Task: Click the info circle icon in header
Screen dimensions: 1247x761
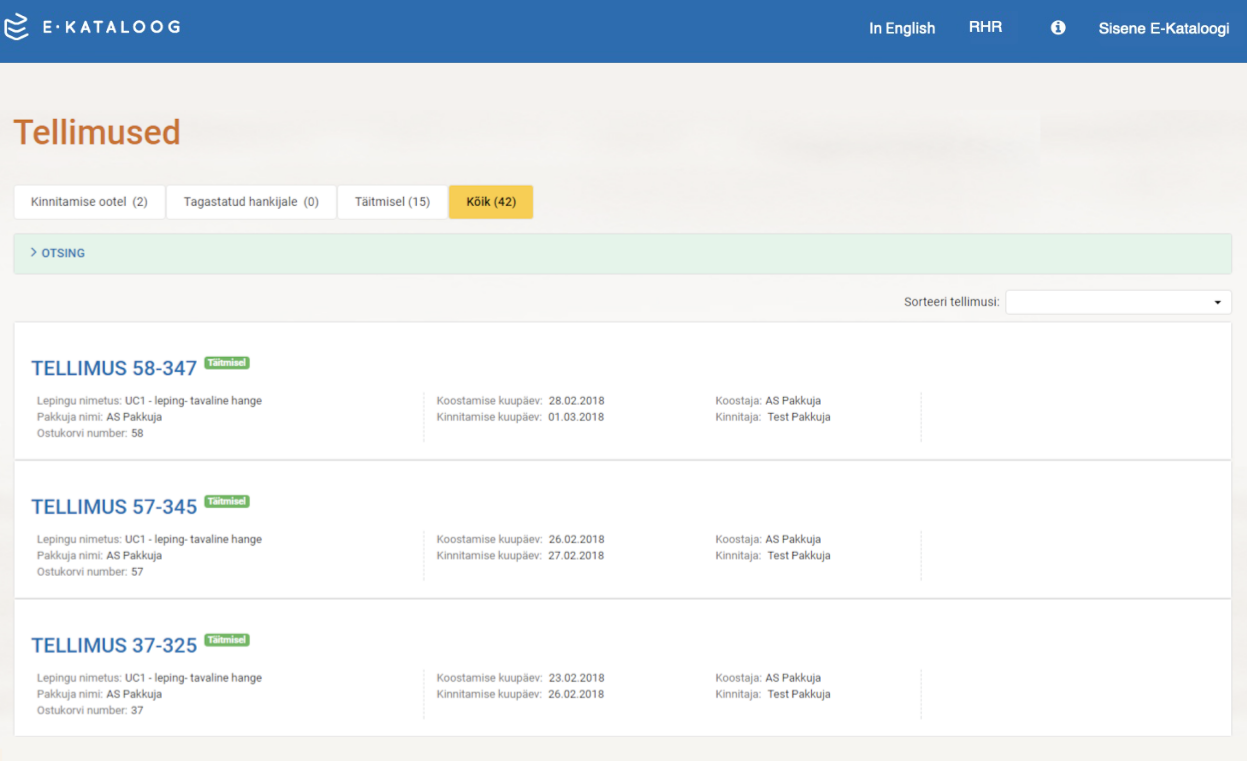Action: tap(1058, 28)
